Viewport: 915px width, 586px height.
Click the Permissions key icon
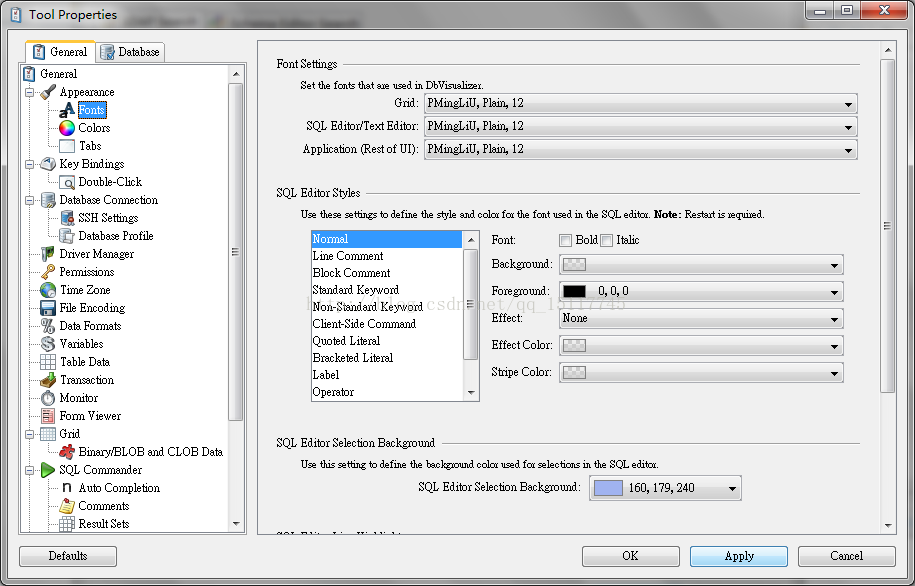tap(48, 272)
